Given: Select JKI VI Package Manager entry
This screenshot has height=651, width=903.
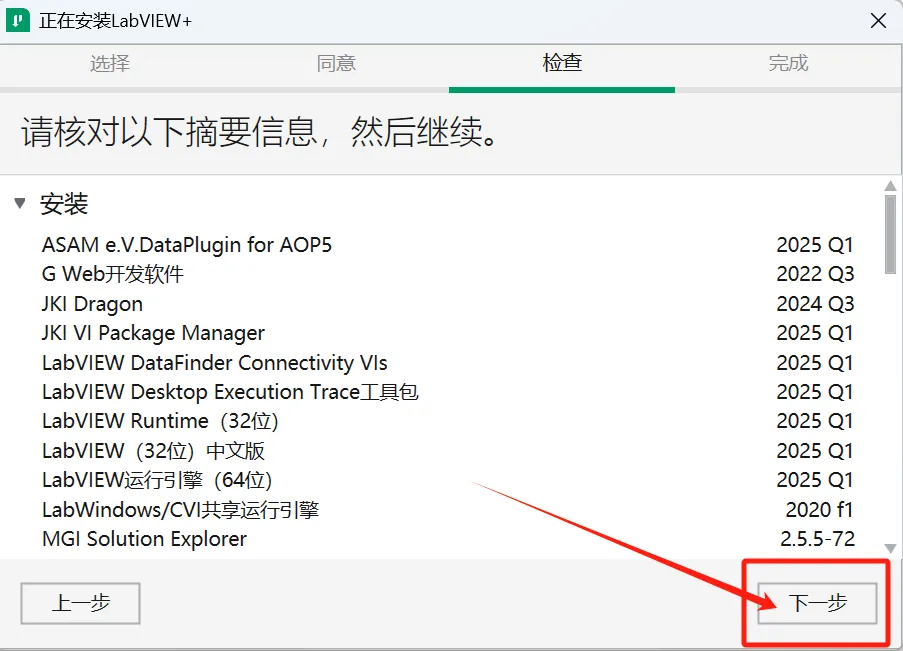Looking at the screenshot, I should (447, 333).
